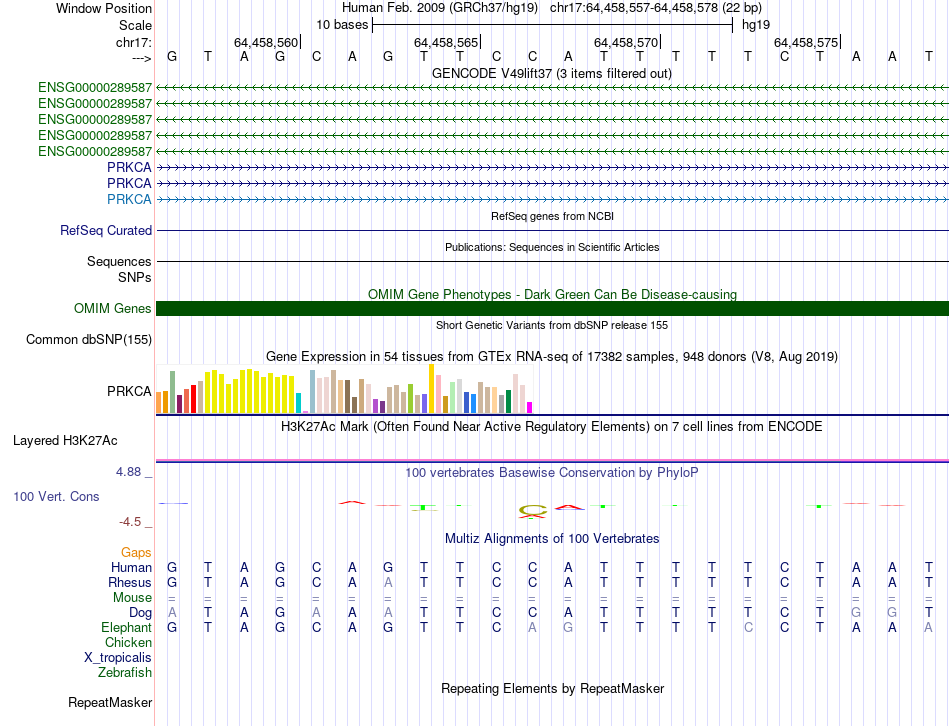Click the GENCODE V49lift37 track title
The image size is (950, 726).
[x=552, y=73]
